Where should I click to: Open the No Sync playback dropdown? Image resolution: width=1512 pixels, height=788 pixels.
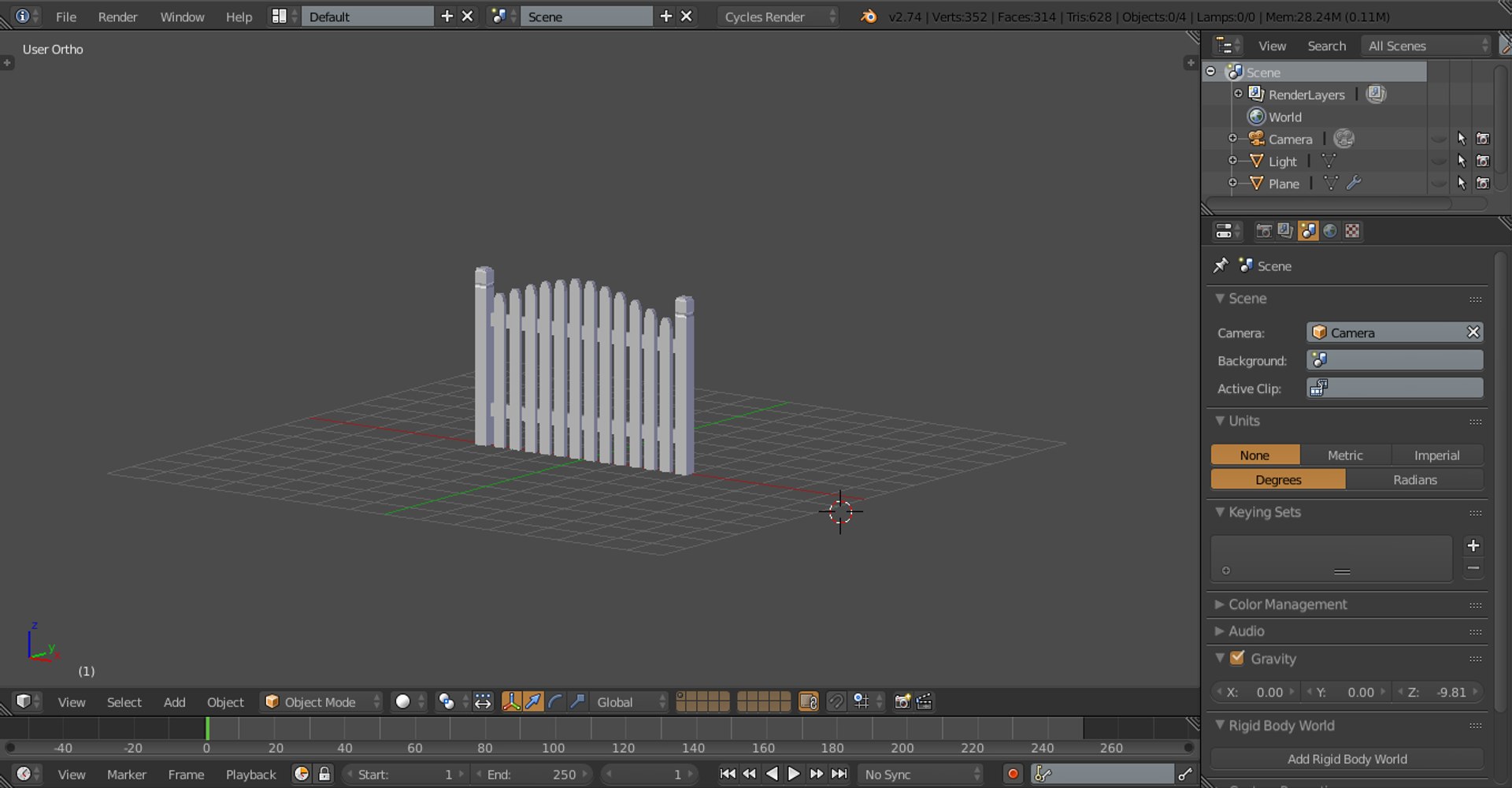click(921, 775)
